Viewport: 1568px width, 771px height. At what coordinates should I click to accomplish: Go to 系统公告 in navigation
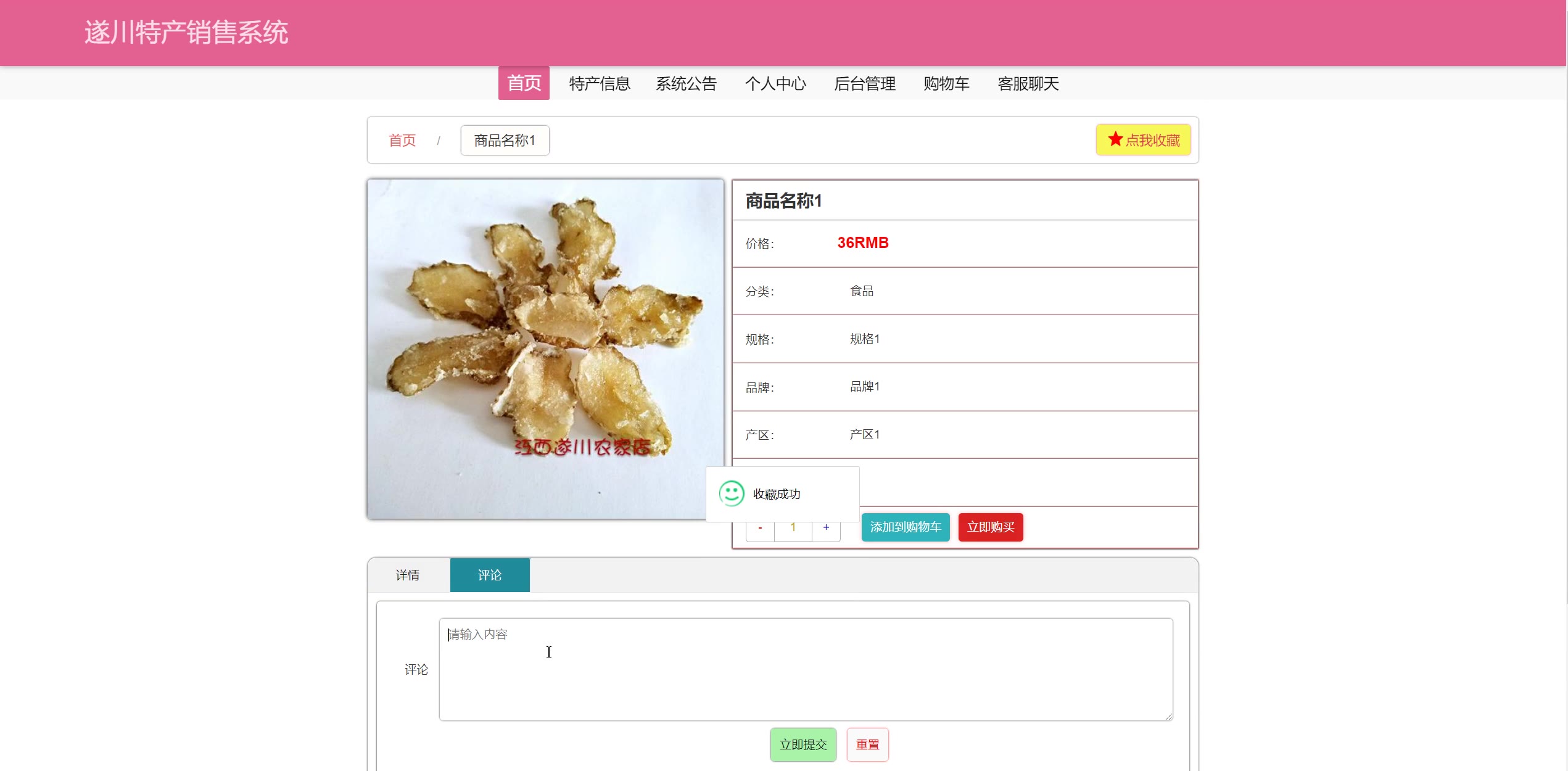686,83
